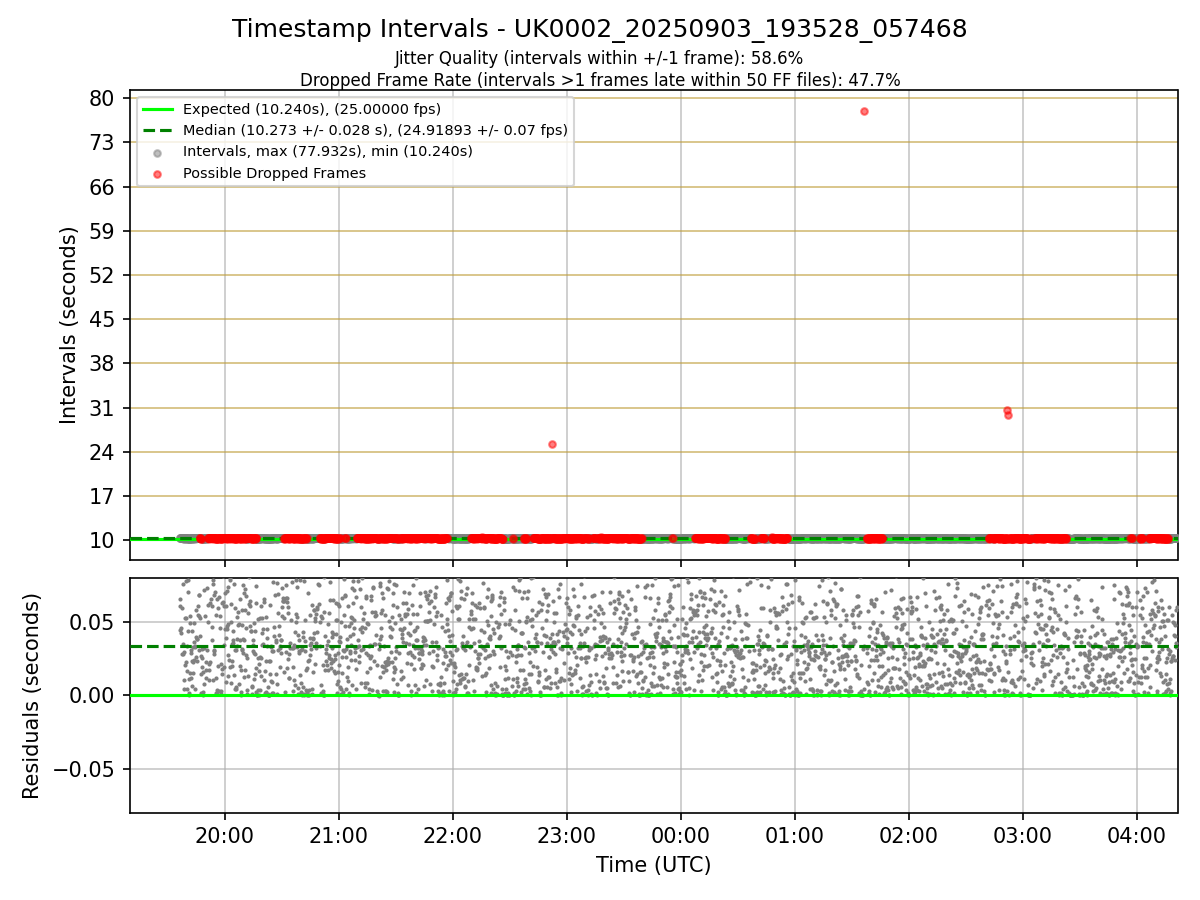
Task: Select the 'Dropped Frame Rate' 47.7% subtitle line
Action: click(600, 80)
